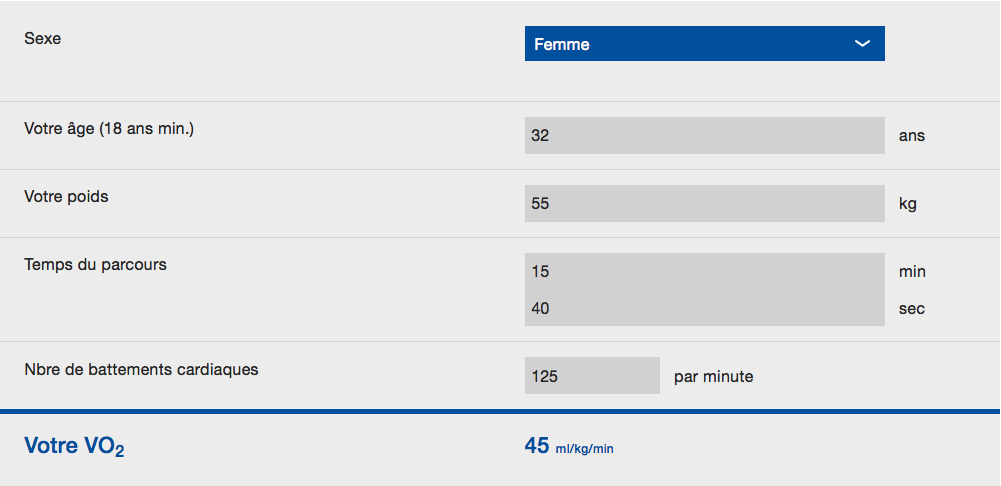Focus the age input field containing 32
Screen dimensions: 1001x486
pos(705,135)
